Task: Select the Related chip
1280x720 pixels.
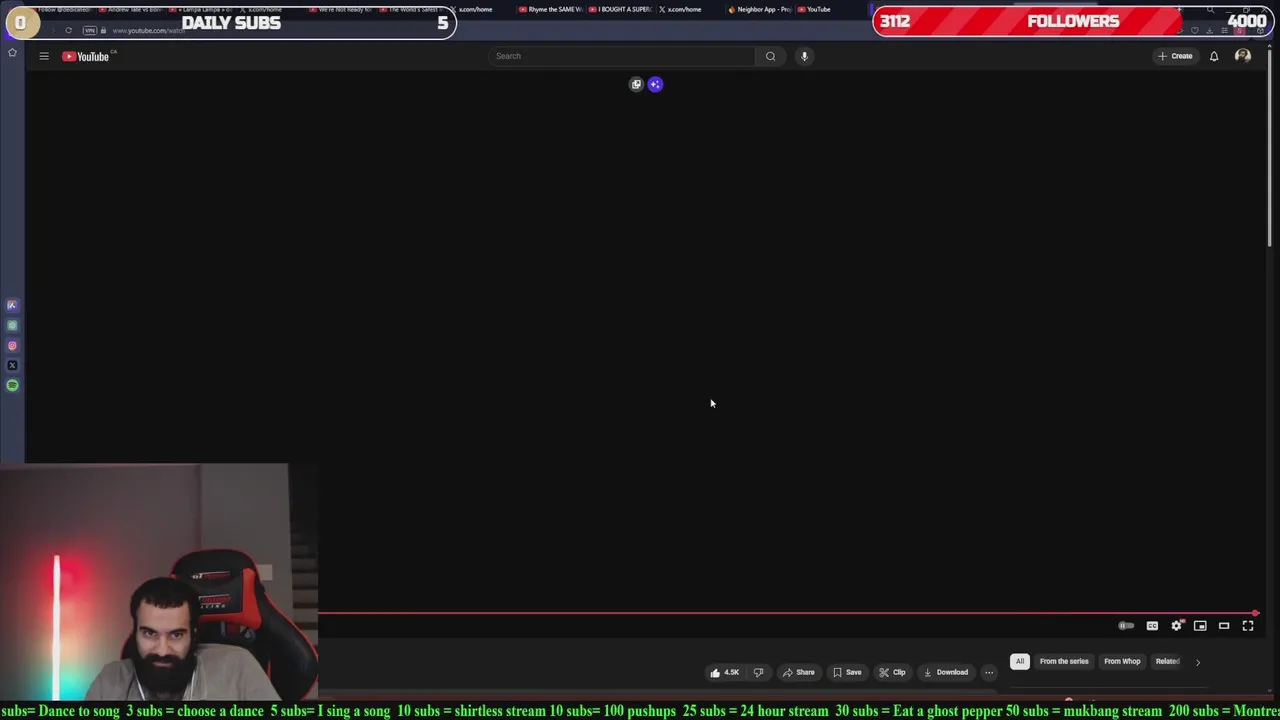Action: pos(1168,661)
